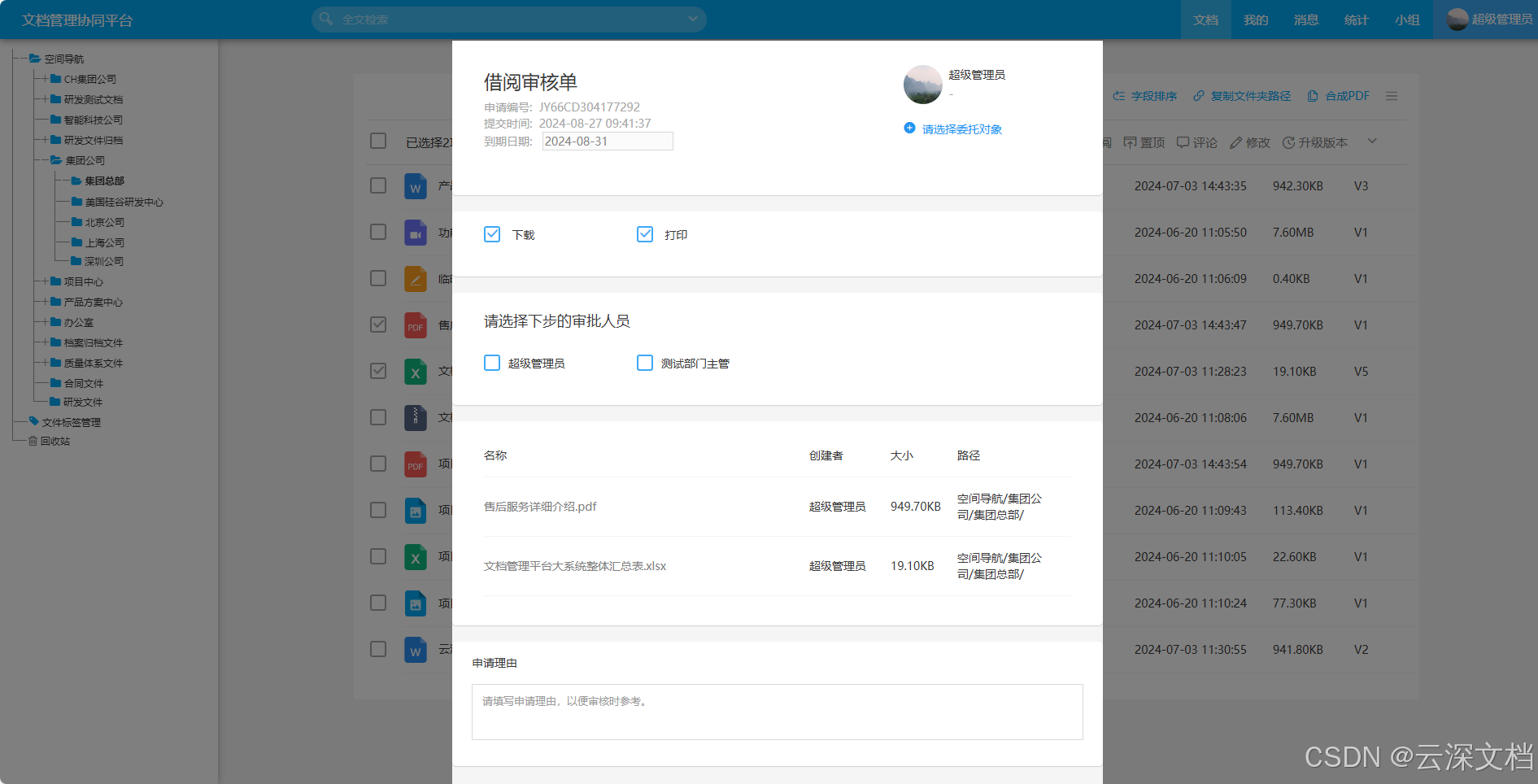Click the 申请理由 text area
This screenshot has height=784, width=1538.
[778, 712]
